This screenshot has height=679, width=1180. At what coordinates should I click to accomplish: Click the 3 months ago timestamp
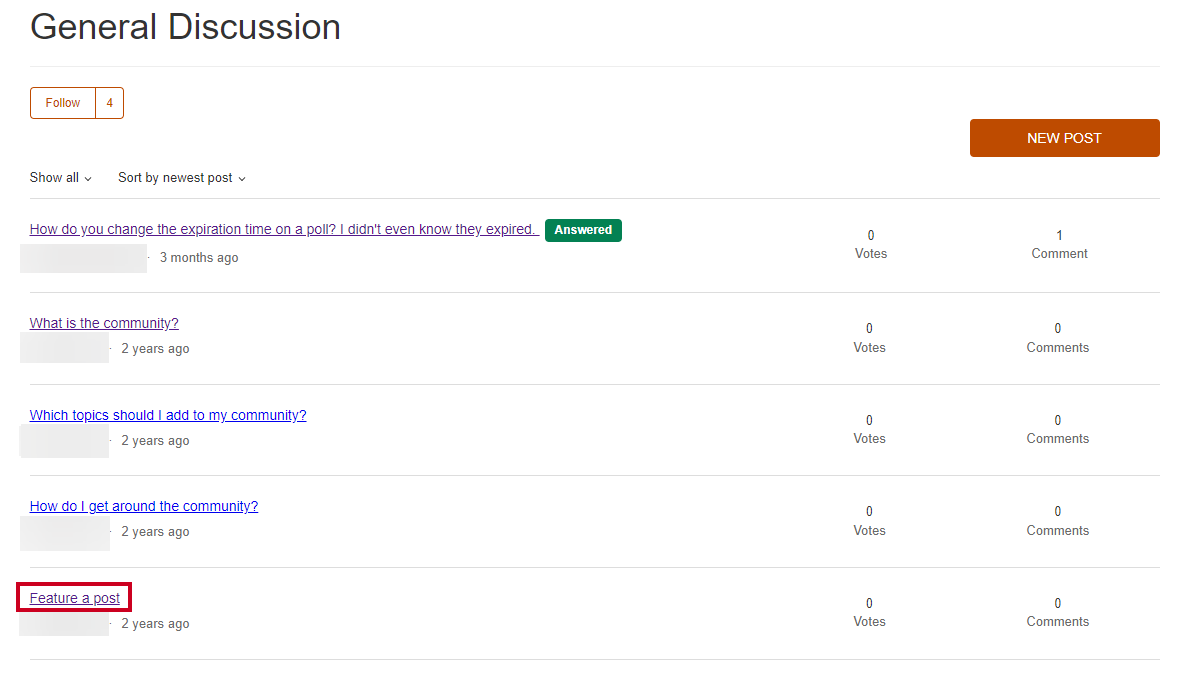[199, 257]
